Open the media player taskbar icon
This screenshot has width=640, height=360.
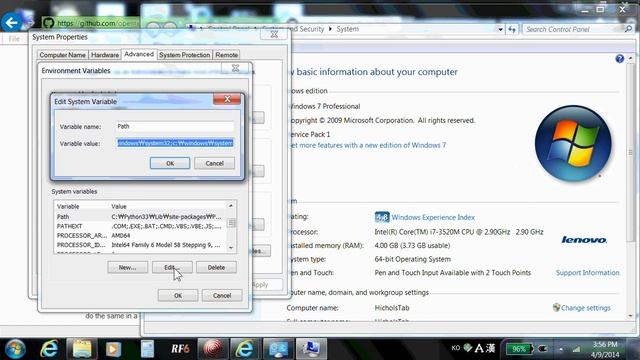pos(113,349)
